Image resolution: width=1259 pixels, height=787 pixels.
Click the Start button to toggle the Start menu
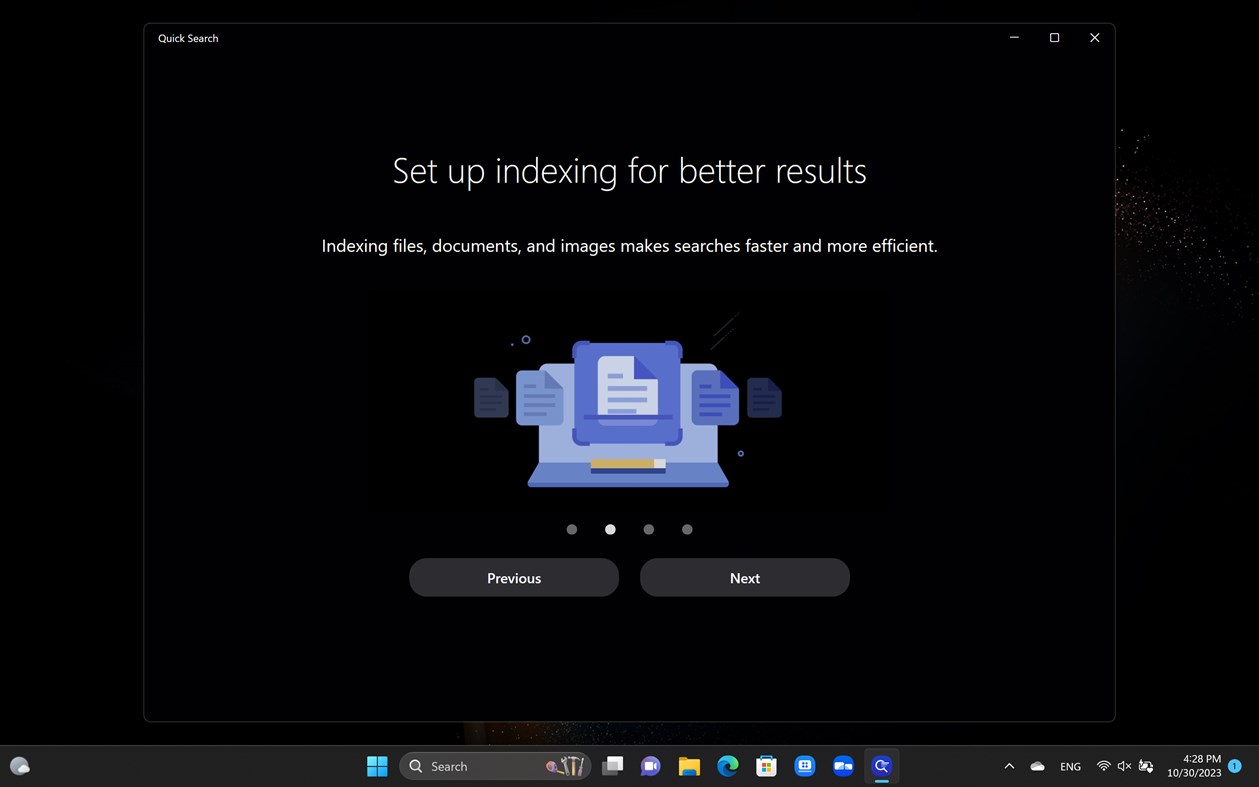377,766
